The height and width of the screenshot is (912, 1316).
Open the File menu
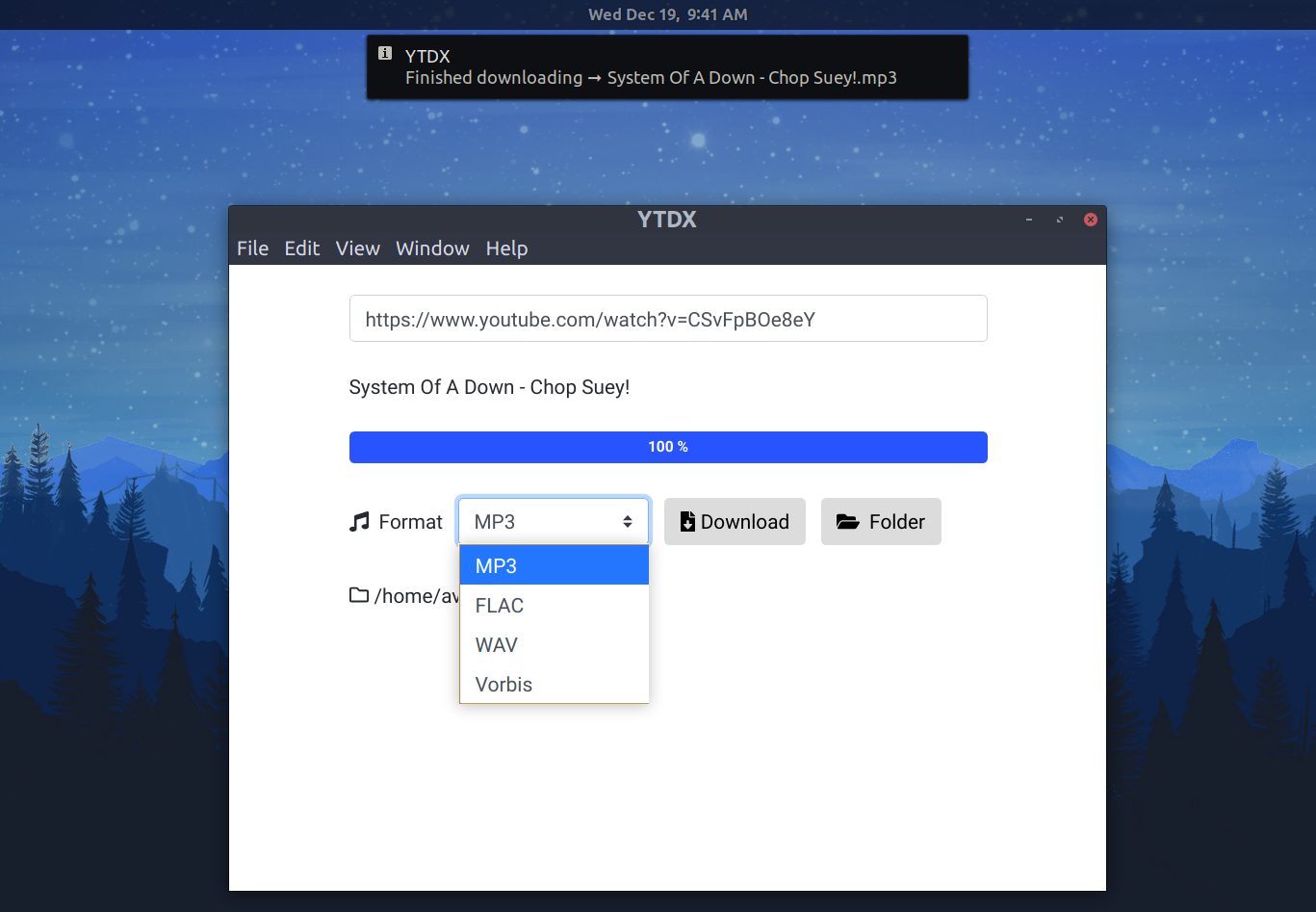pyautogui.click(x=252, y=248)
